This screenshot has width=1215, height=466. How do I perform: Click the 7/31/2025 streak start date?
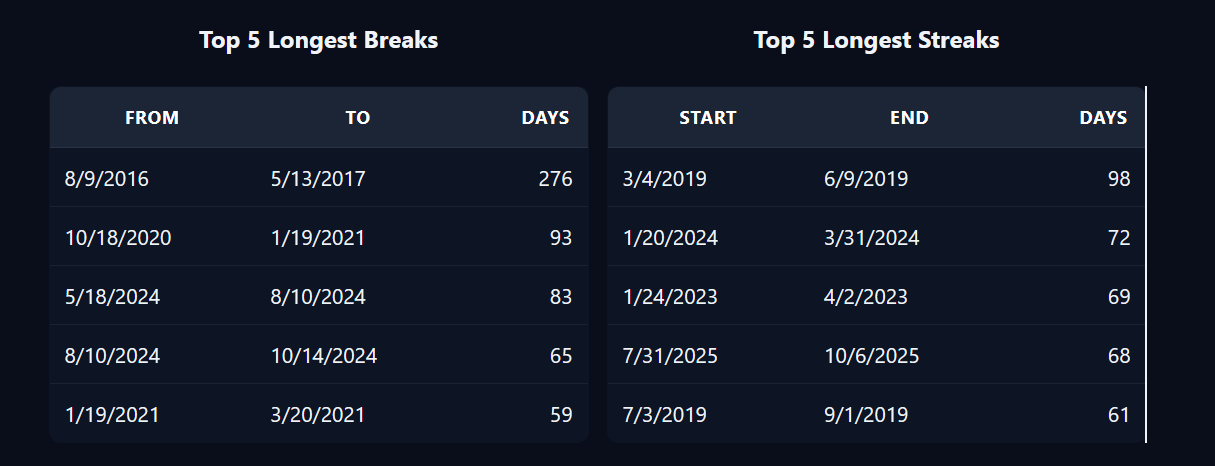coord(670,356)
